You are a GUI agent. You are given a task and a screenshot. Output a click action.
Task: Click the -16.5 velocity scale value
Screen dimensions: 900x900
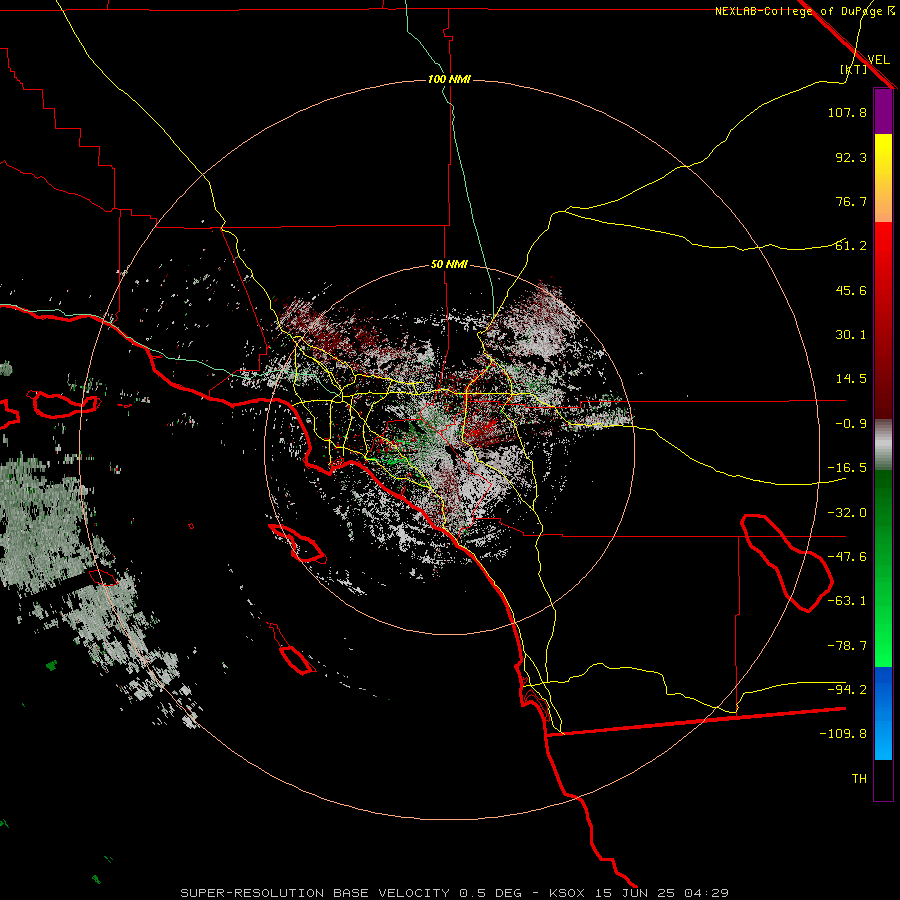[847, 468]
